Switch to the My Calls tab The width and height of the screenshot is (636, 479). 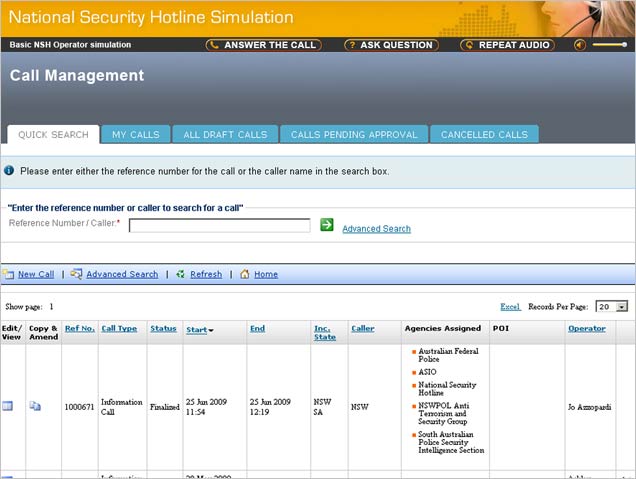(x=135, y=134)
